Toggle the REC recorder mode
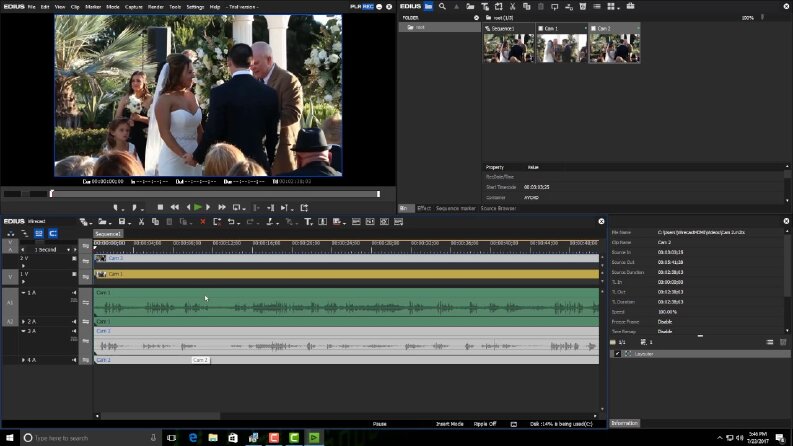 point(368,7)
